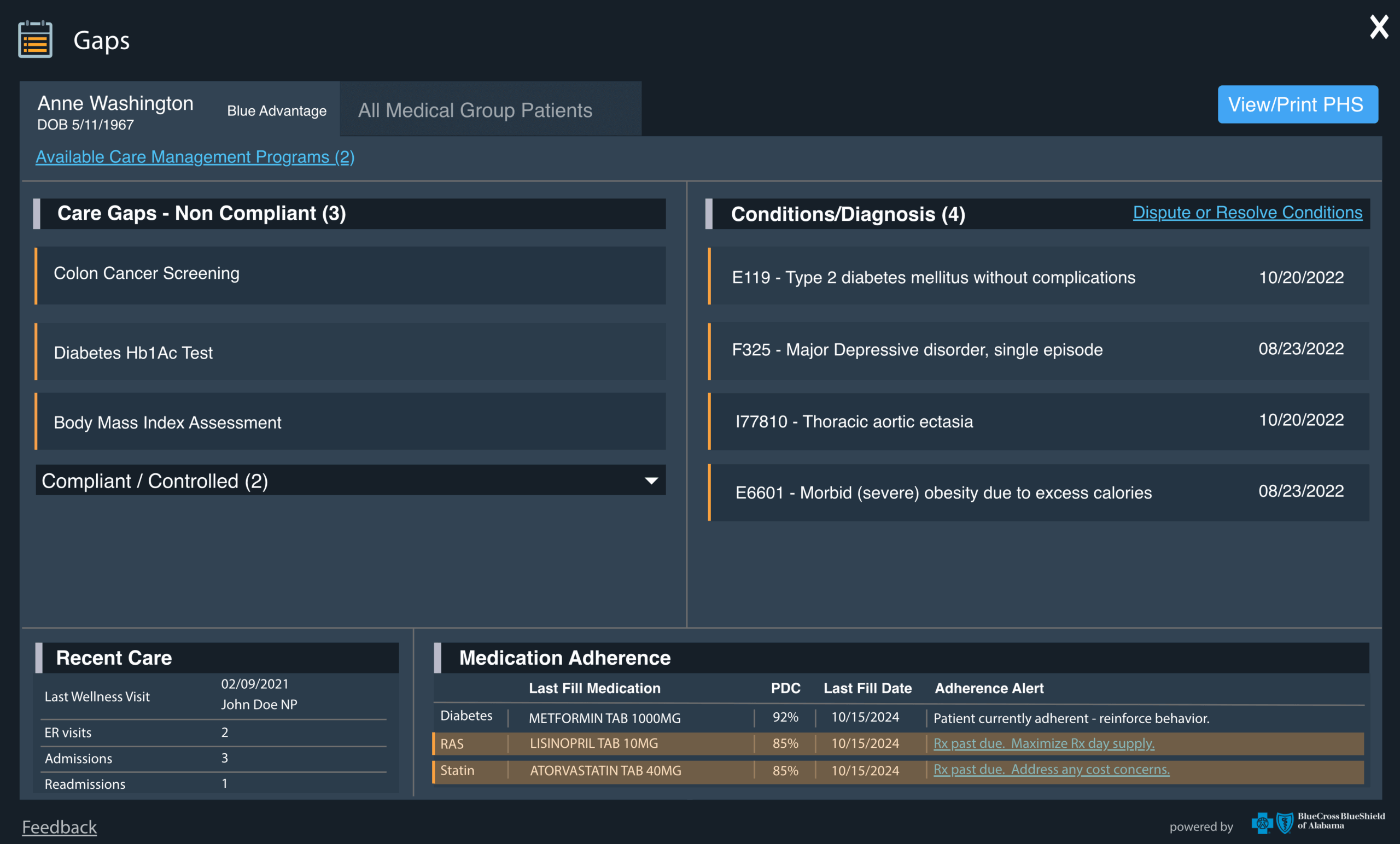Open Dispute or Resolve Conditions link

click(x=1247, y=213)
